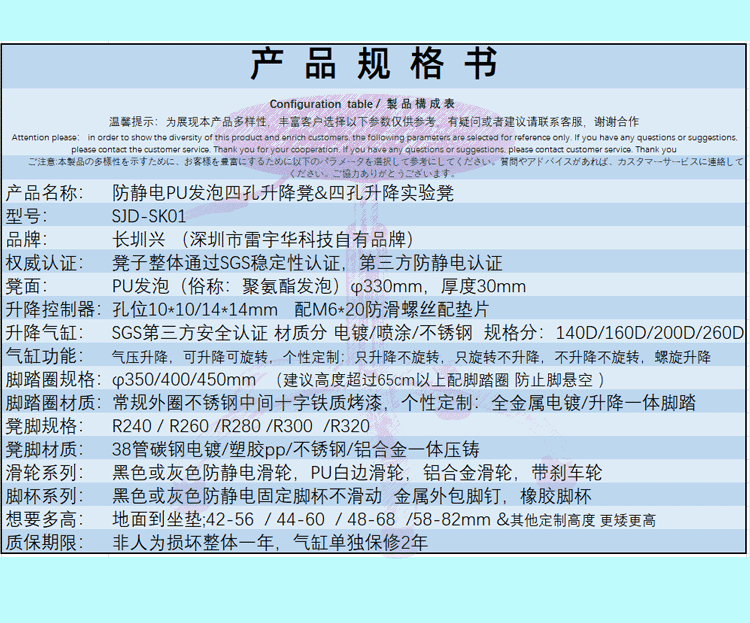Click value 孔位10*10/14*14mm
The height and width of the screenshot is (623, 750).
pos(195,310)
